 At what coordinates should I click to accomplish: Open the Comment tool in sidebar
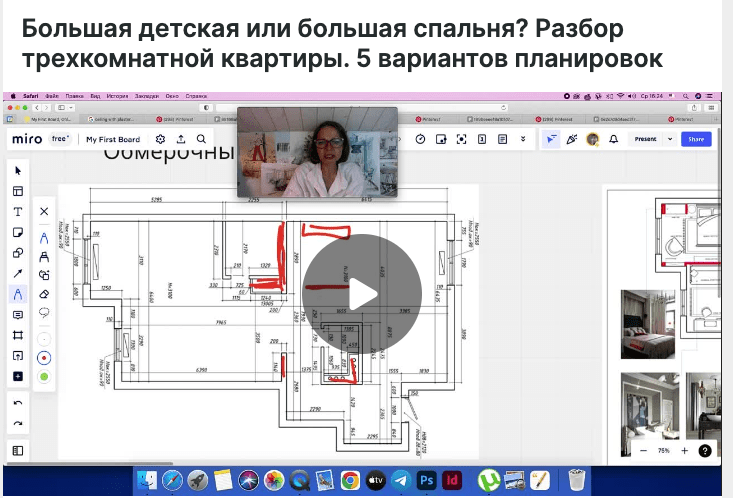(x=17, y=314)
